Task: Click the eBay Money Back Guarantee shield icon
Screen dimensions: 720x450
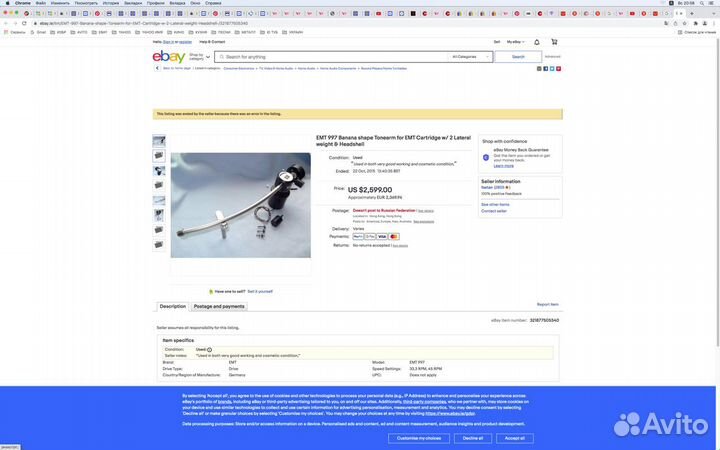Action: click(x=486, y=157)
